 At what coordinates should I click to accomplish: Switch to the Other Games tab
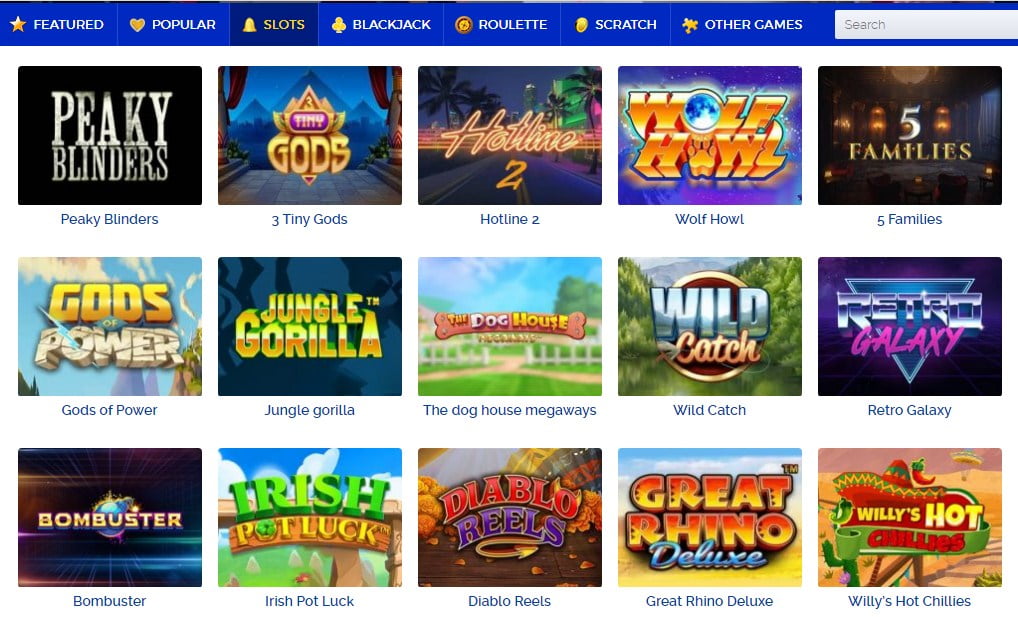click(x=742, y=25)
